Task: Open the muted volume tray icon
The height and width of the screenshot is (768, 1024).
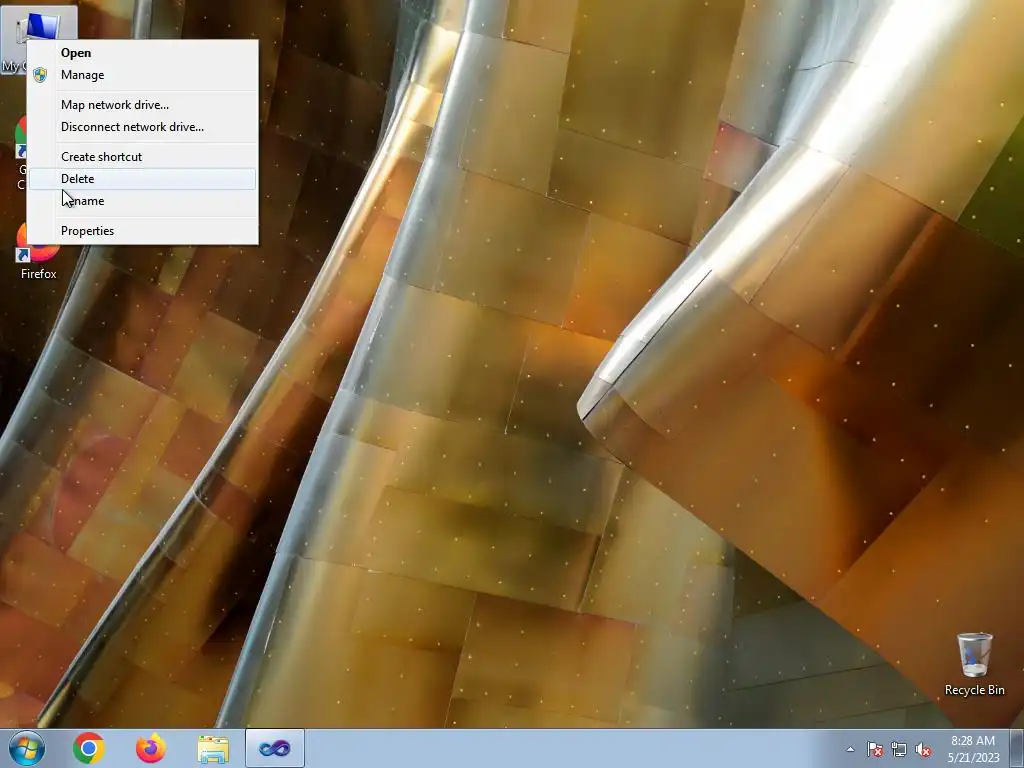Action: pos(923,749)
